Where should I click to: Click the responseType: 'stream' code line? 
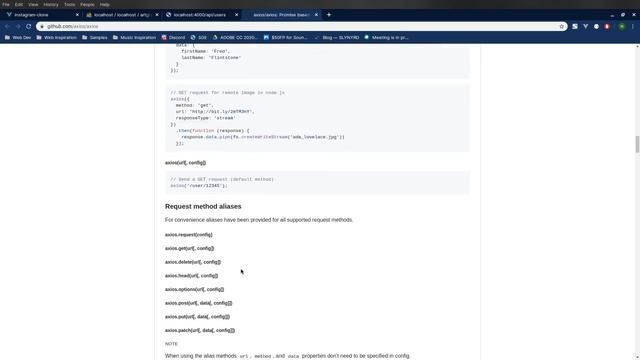(206, 118)
